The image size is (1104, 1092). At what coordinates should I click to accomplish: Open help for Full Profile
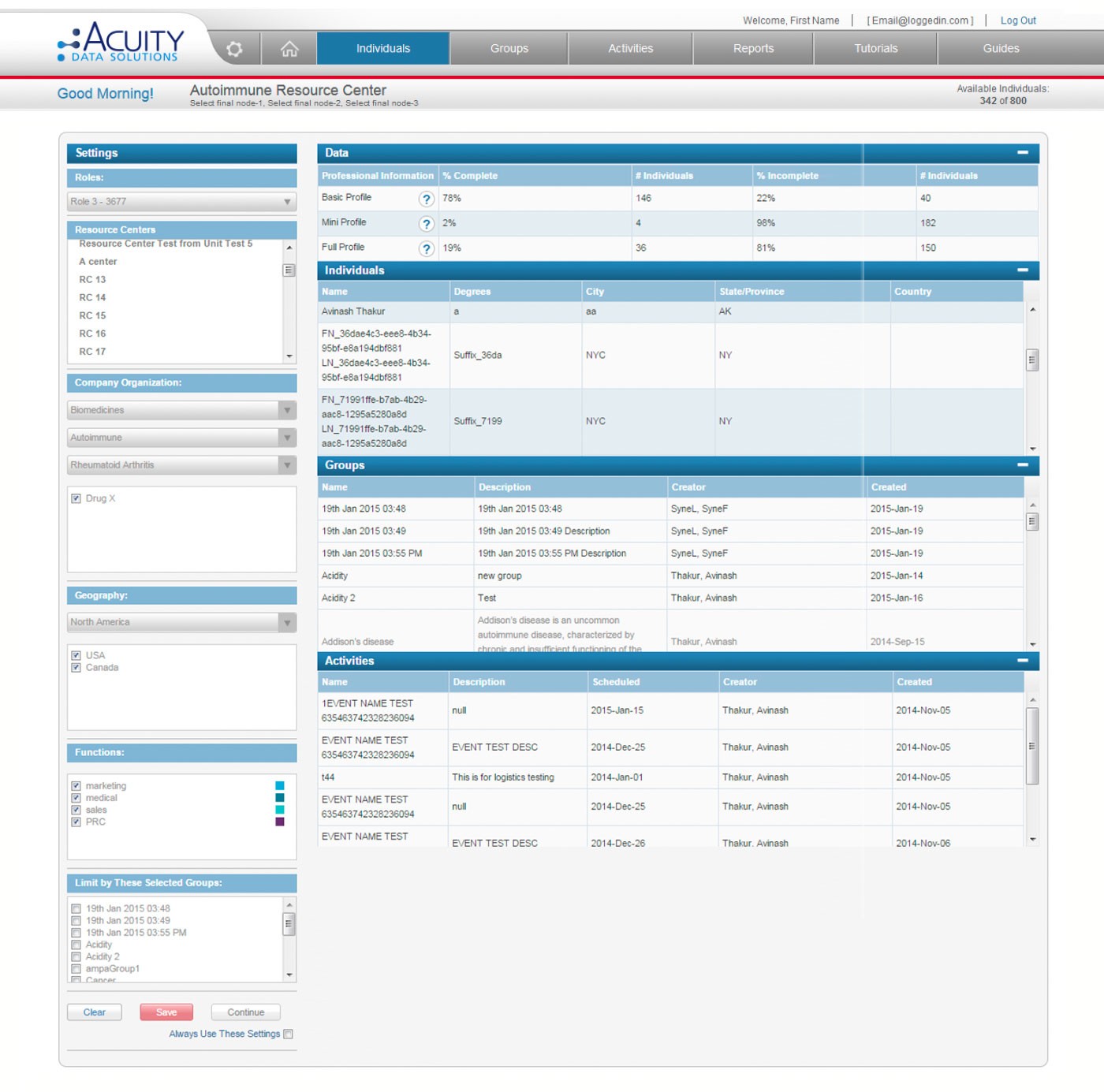click(x=427, y=248)
